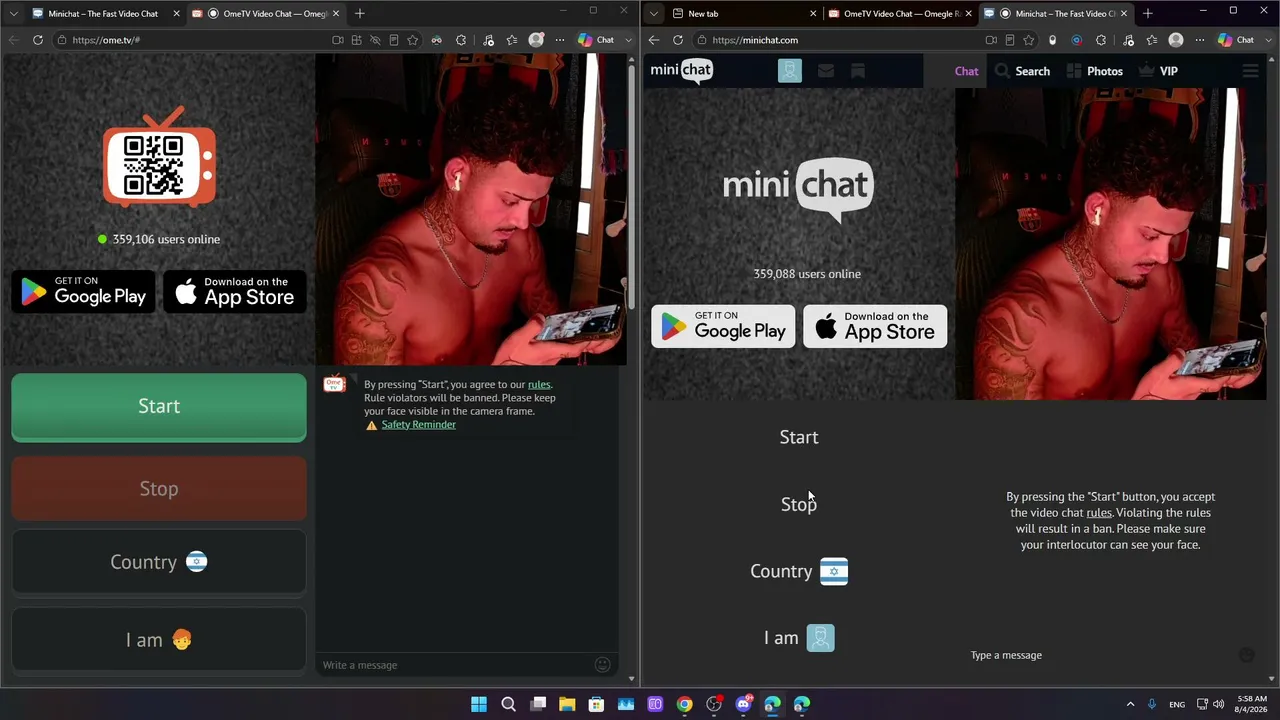This screenshot has height=720, width=1280.
Task: Open the Minichat hamburger menu
Action: pos(1250,71)
